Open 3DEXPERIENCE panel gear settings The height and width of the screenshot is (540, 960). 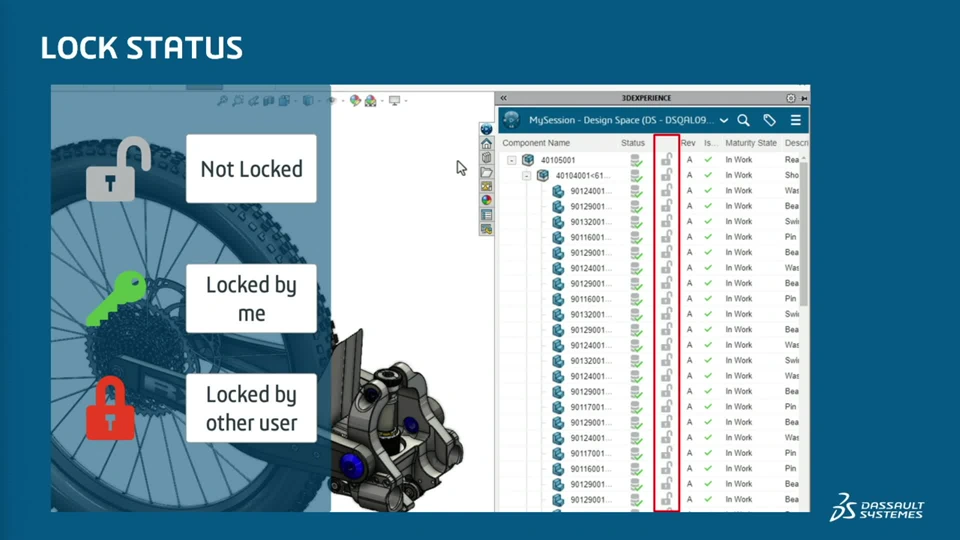(790, 98)
